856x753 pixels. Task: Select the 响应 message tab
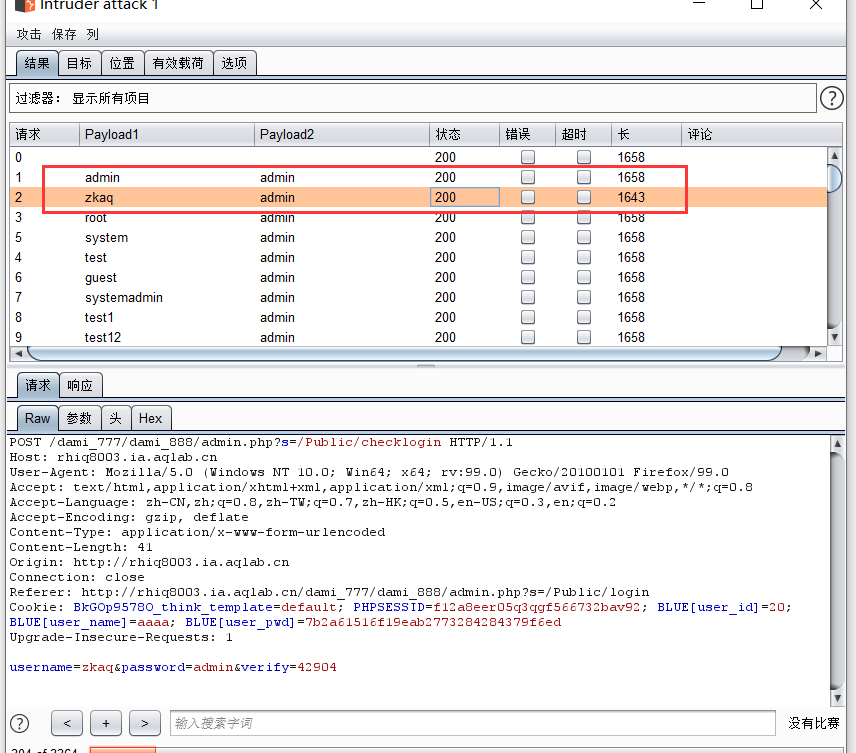(x=80, y=386)
